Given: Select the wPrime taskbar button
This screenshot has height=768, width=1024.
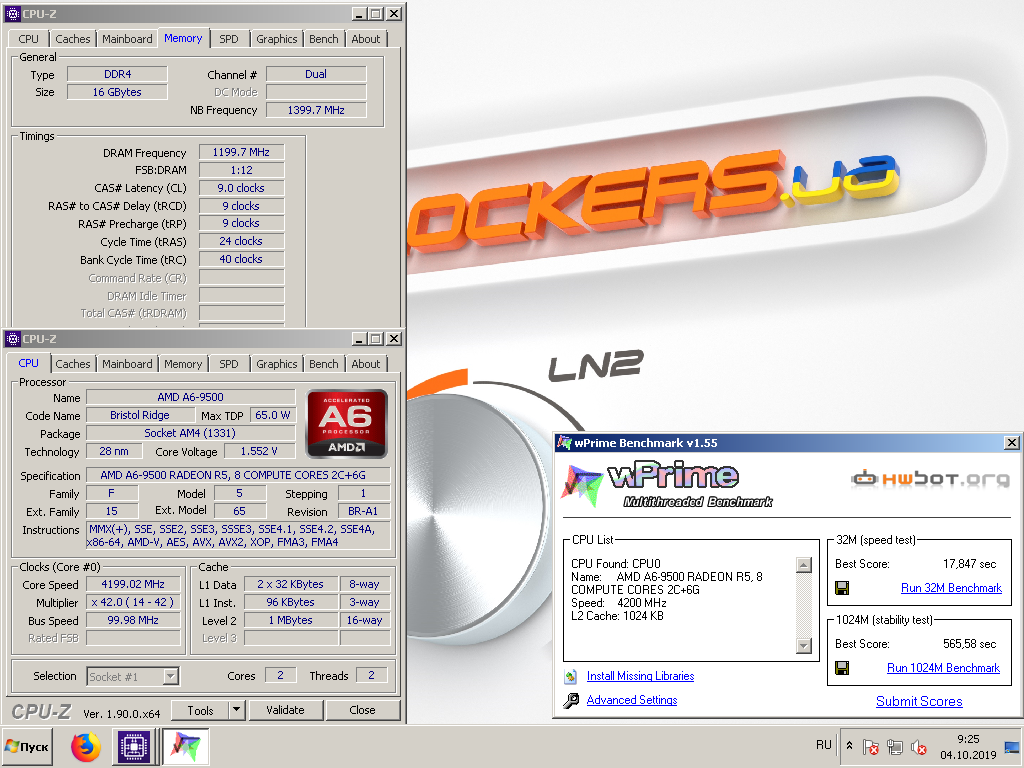Looking at the screenshot, I should [185, 746].
